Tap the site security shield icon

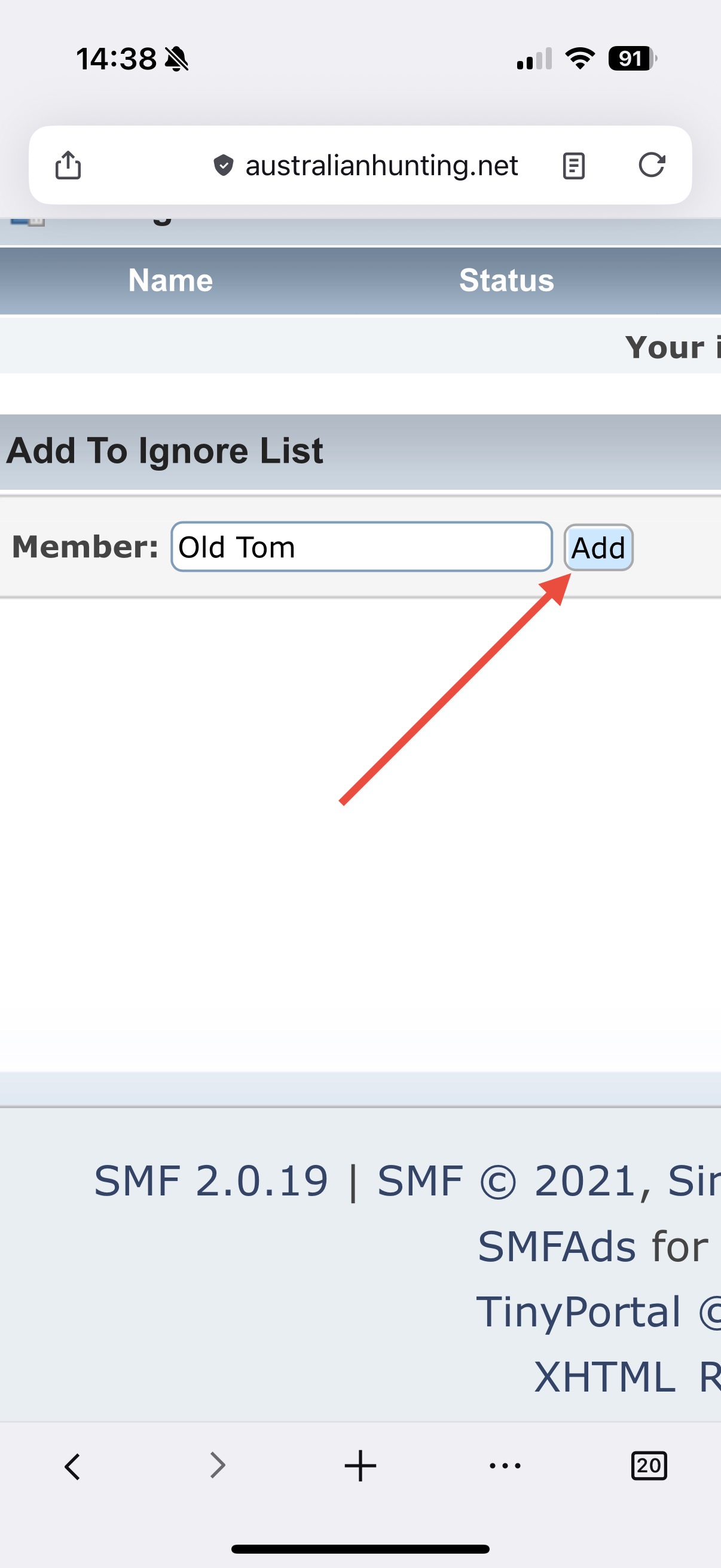(224, 165)
